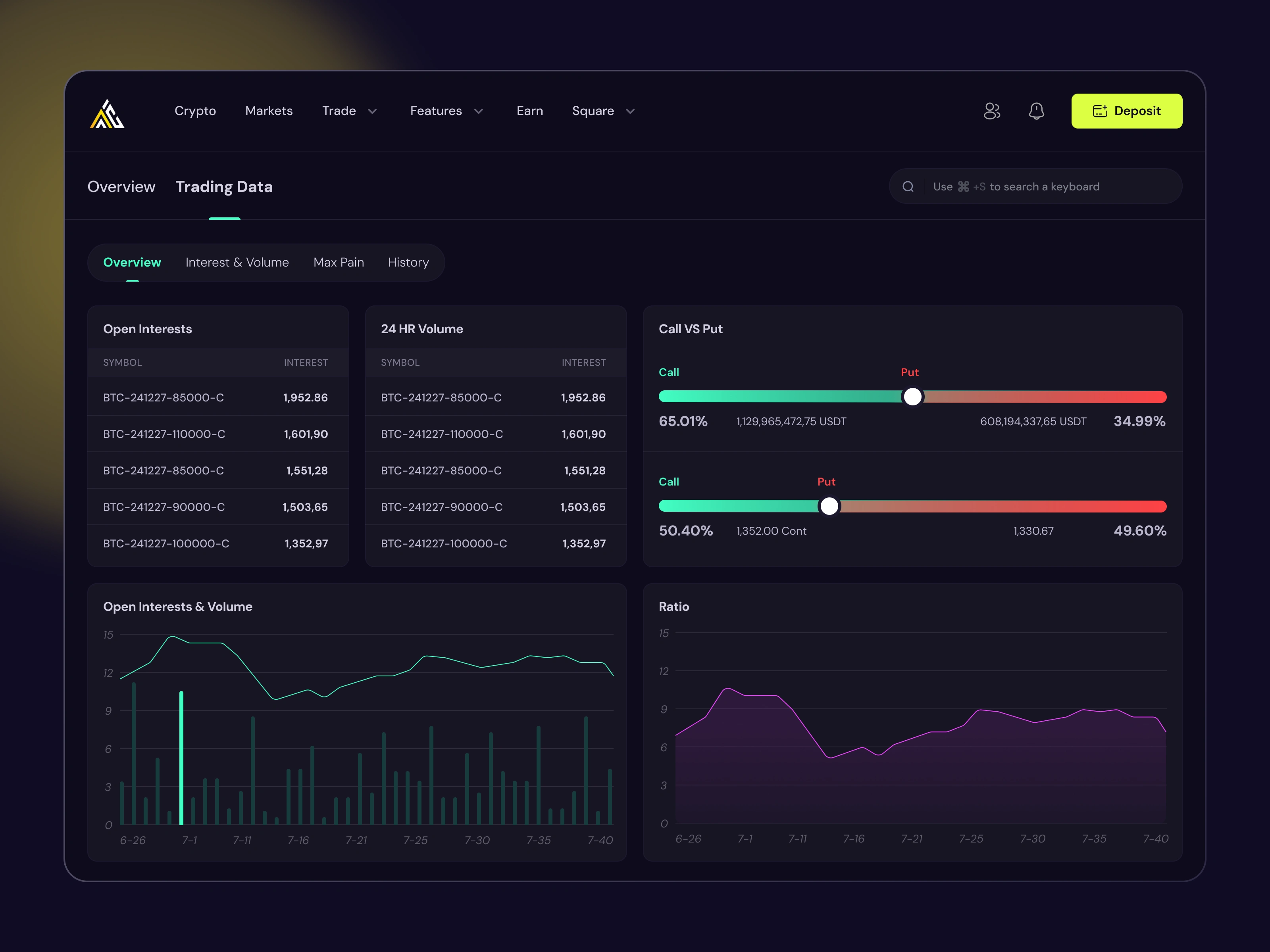Open notifications bell icon
Viewport: 1270px width, 952px height.
pos(1036,111)
